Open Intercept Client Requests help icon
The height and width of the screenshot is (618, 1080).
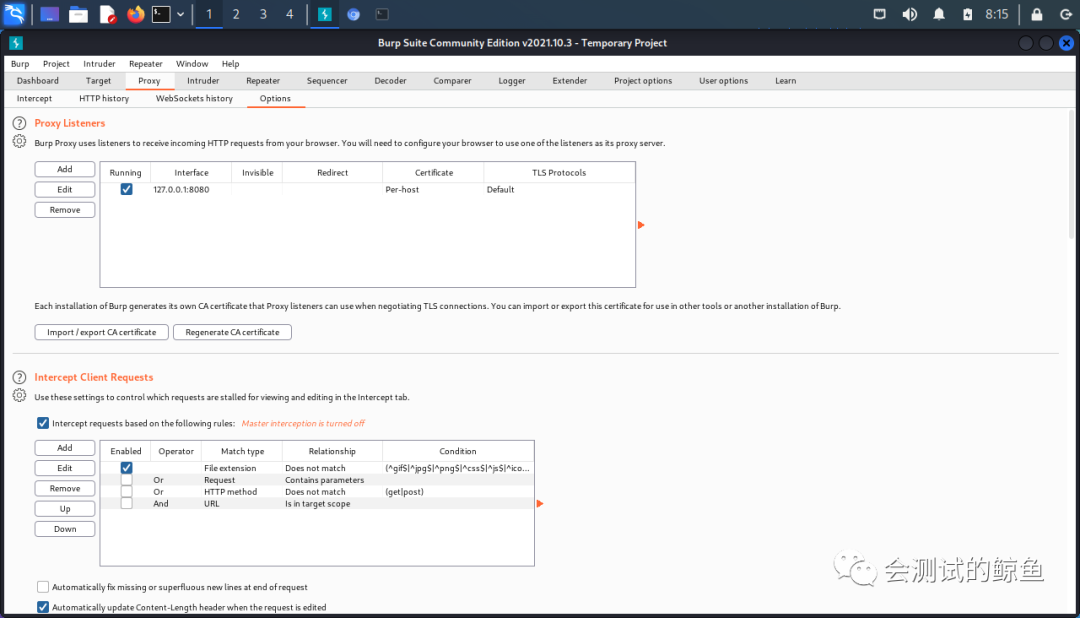[19, 378]
